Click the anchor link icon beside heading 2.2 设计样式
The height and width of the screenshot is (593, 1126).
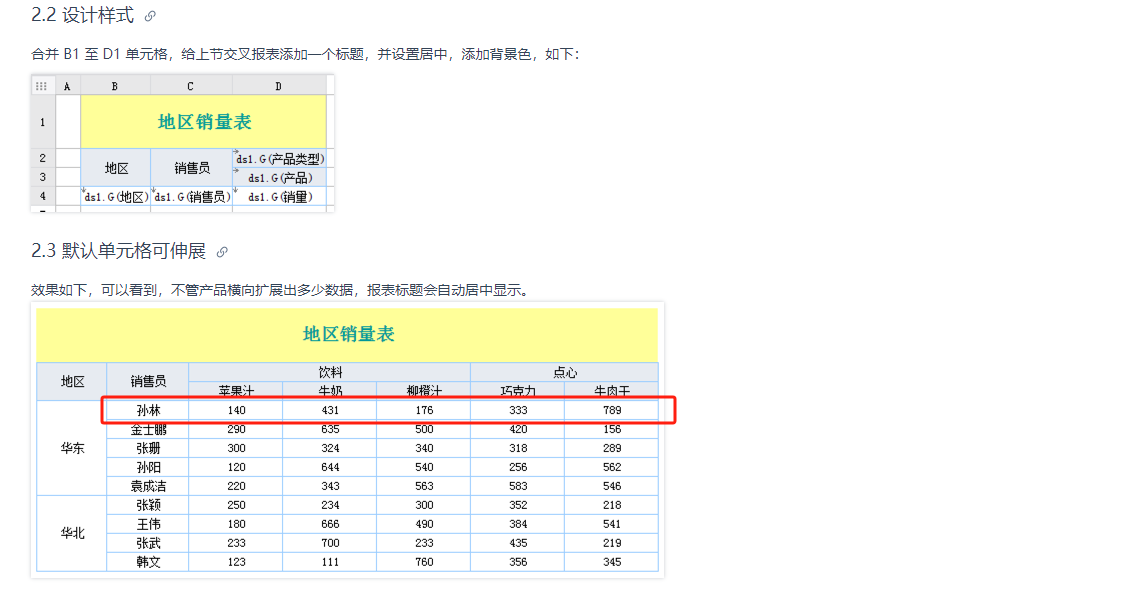coord(150,16)
